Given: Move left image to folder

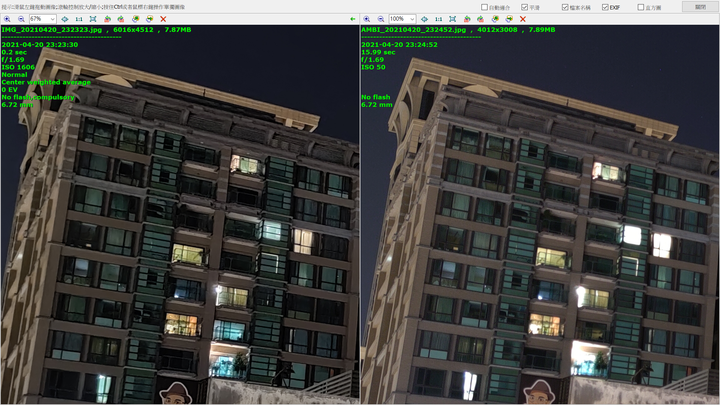Looking at the screenshot, I should (x=149, y=19).
